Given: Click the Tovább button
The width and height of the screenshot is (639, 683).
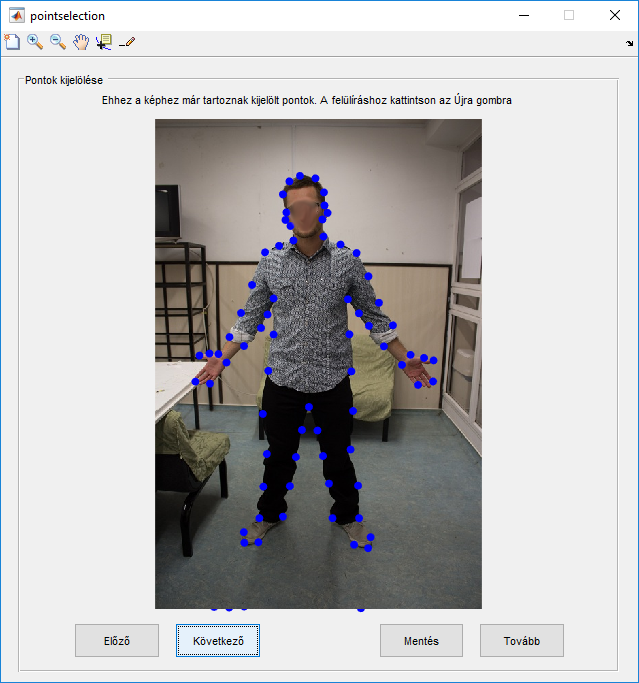Looking at the screenshot, I should (x=521, y=641).
